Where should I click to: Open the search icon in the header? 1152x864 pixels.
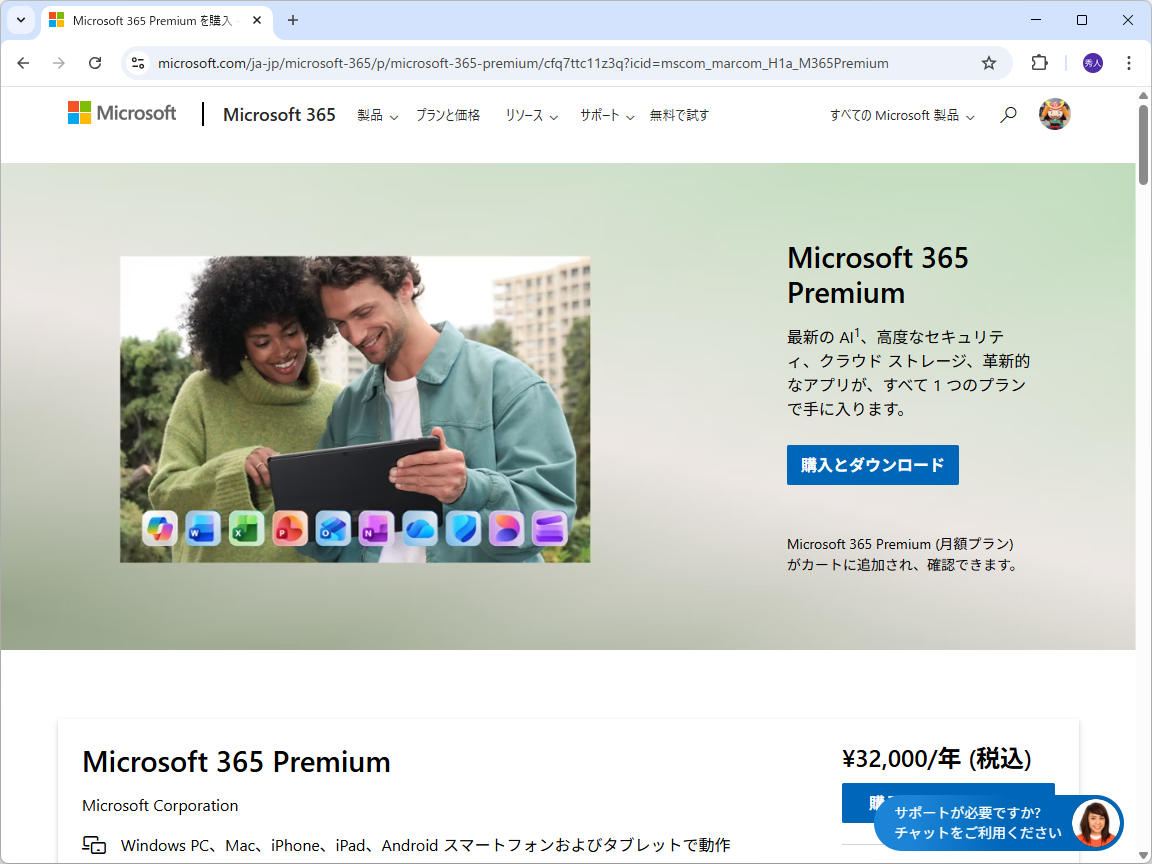point(1008,114)
